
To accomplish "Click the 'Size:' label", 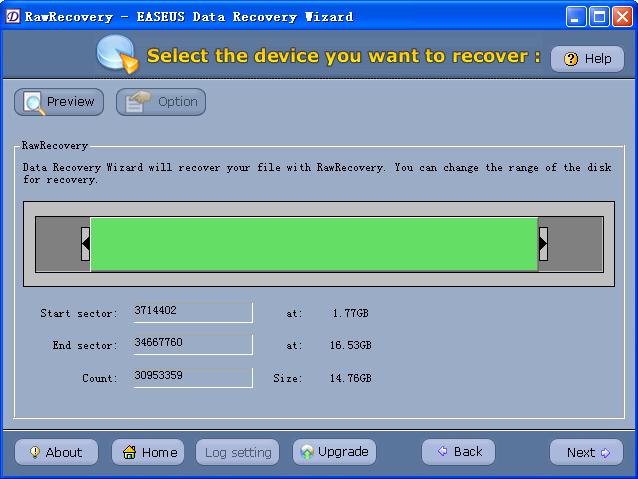I will coord(288,378).
